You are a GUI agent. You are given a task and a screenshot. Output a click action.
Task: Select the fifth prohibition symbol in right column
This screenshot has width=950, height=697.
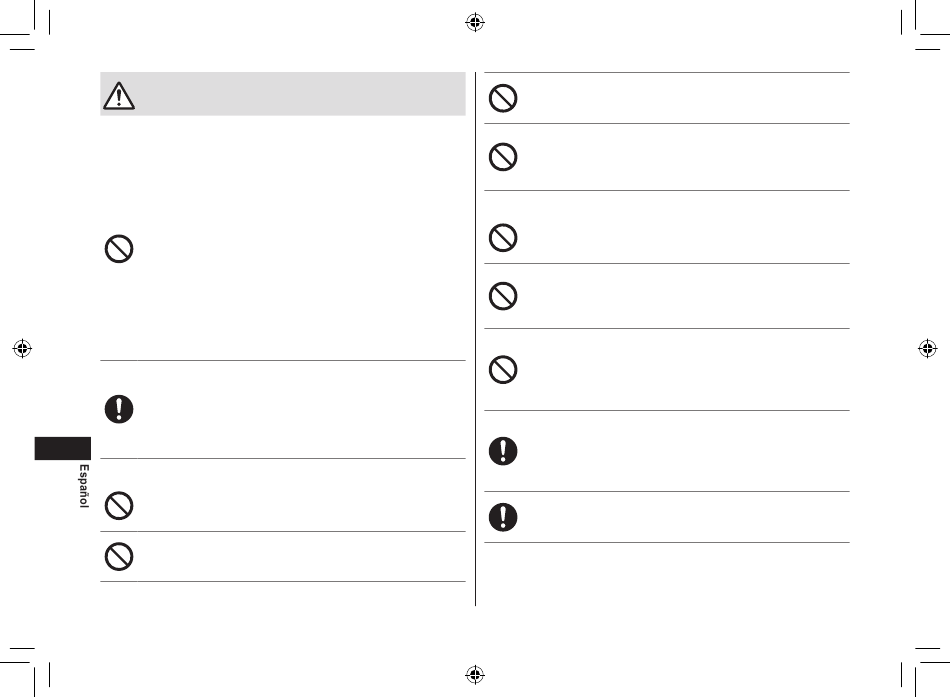point(503,370)
